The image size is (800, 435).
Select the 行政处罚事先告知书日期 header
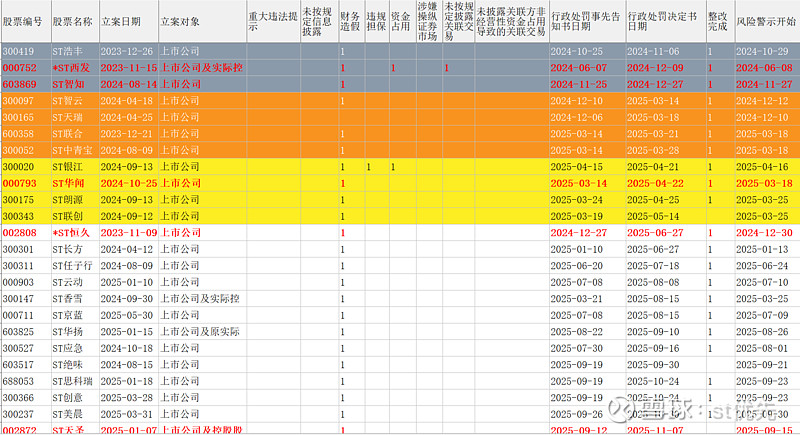(586, 21)
